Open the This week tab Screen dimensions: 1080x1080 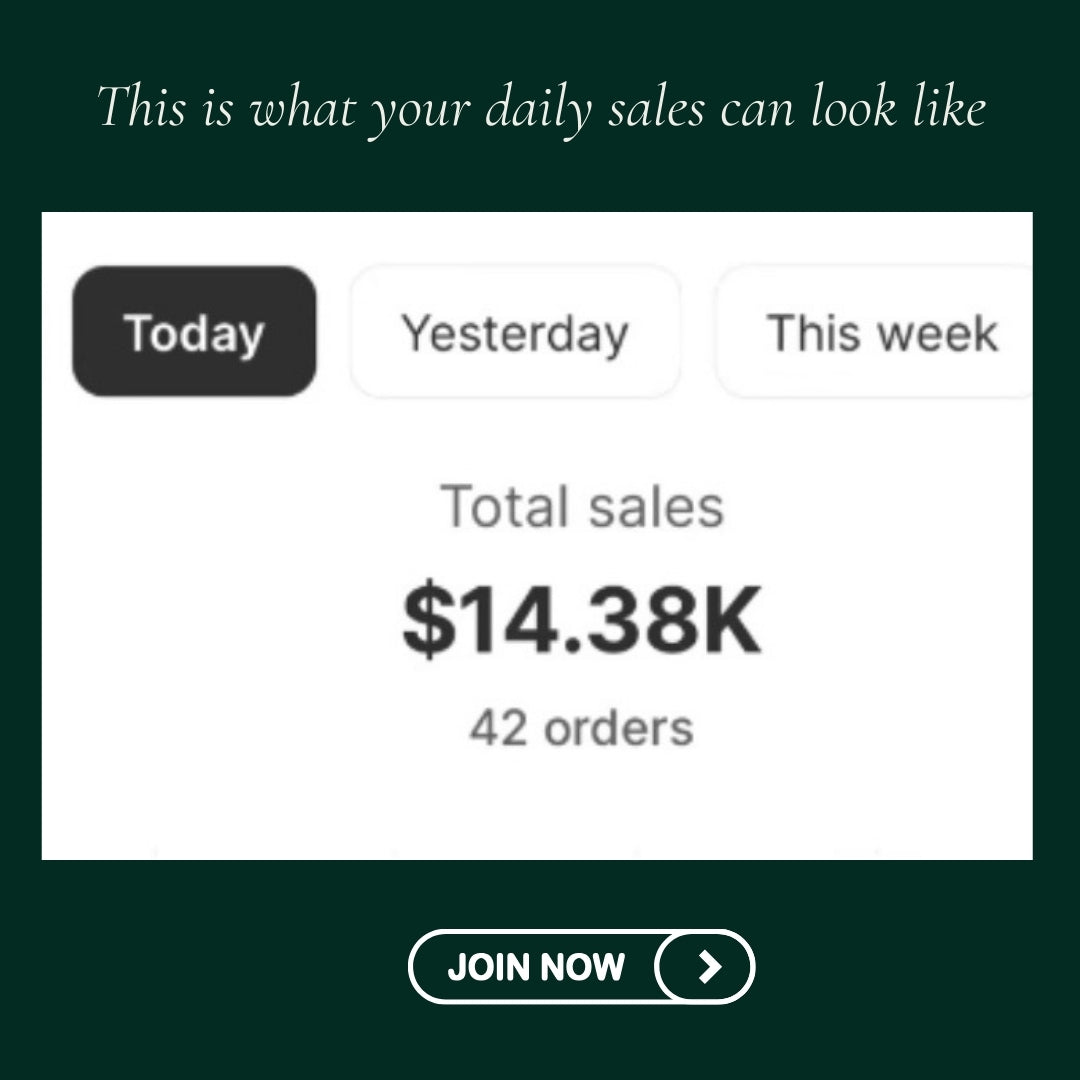pyautogui.click(x=880, y=332)
